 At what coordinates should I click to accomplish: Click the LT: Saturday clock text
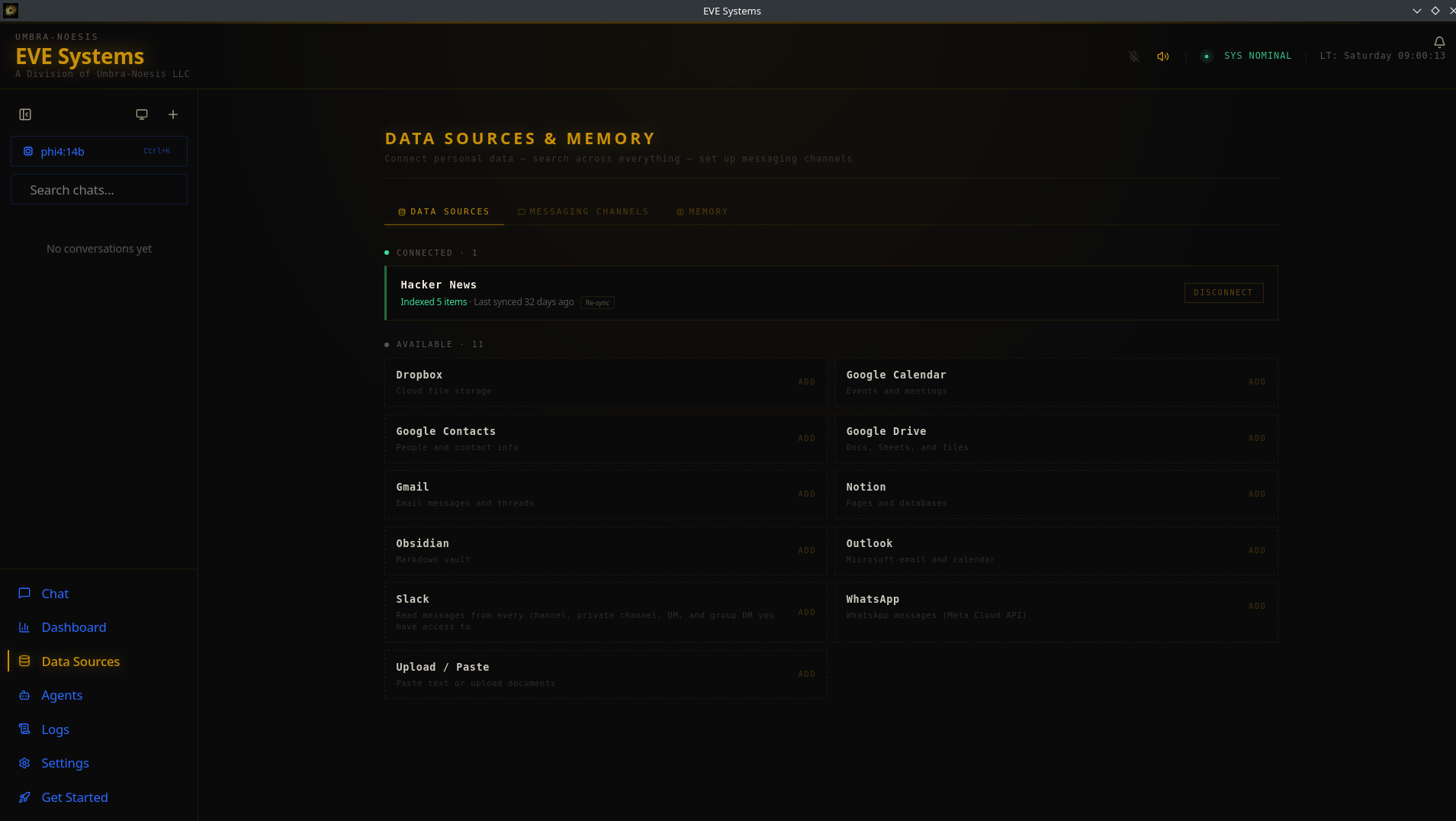point(1383,56)
